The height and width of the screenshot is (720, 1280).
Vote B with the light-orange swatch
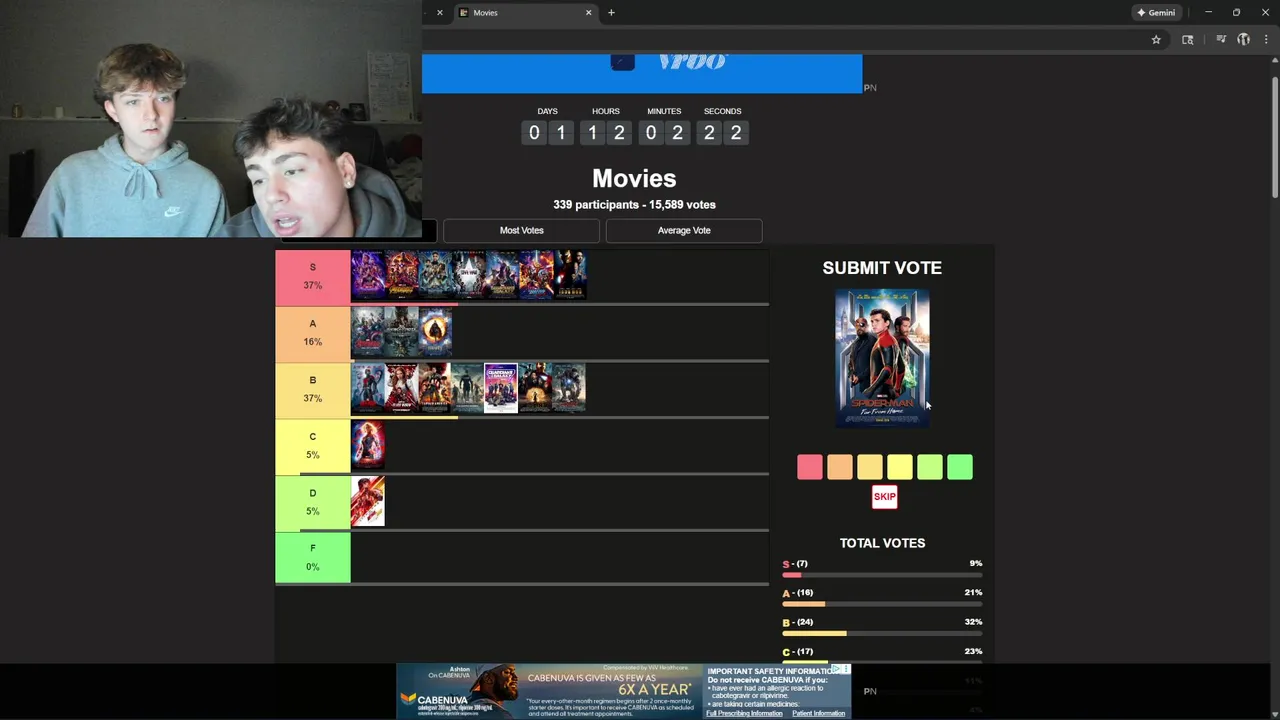coord(870,467)
